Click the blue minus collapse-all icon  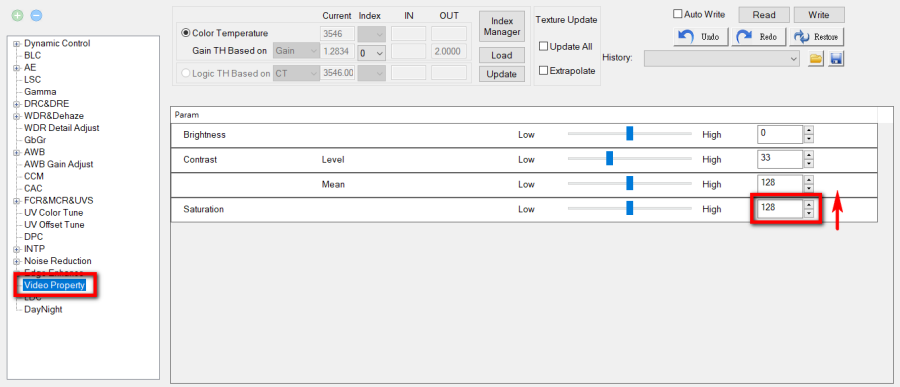click(x=36, y=16)
